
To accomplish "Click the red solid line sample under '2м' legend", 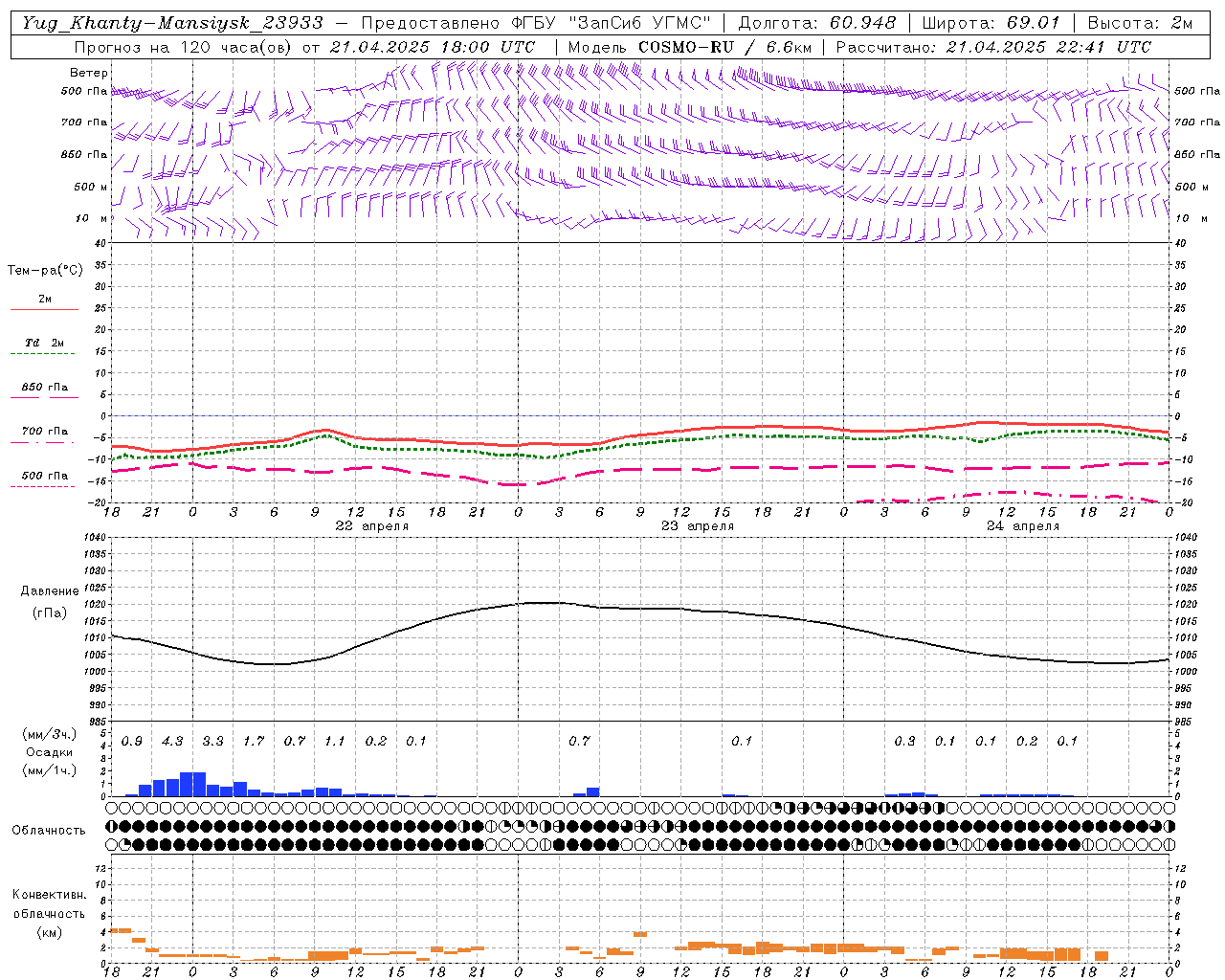I will pos(44,310).
